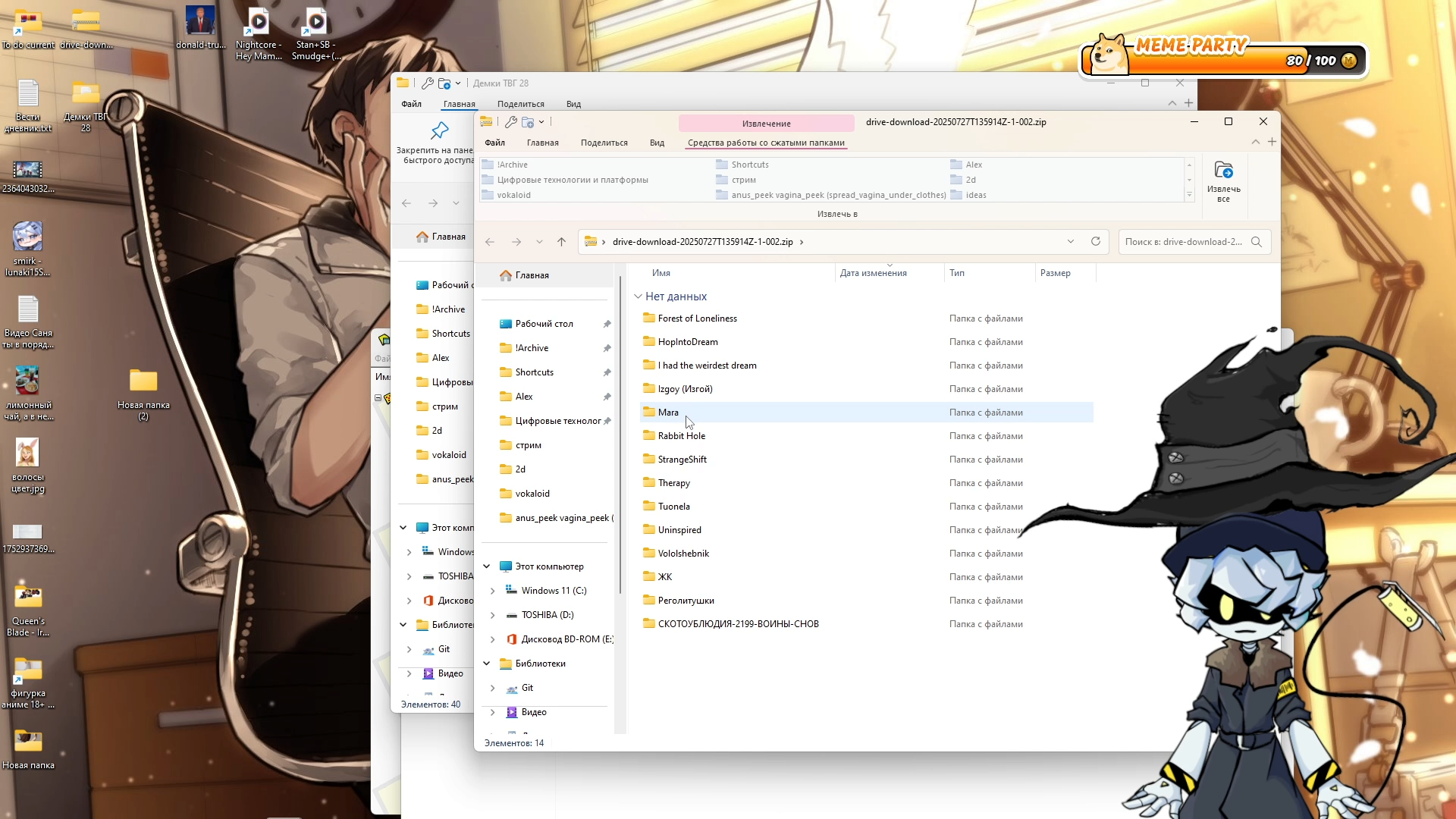Expand Windows 11 (C:) tree node
The height and width of the screenshot is (819, 1456).
[x=492, y=591]
